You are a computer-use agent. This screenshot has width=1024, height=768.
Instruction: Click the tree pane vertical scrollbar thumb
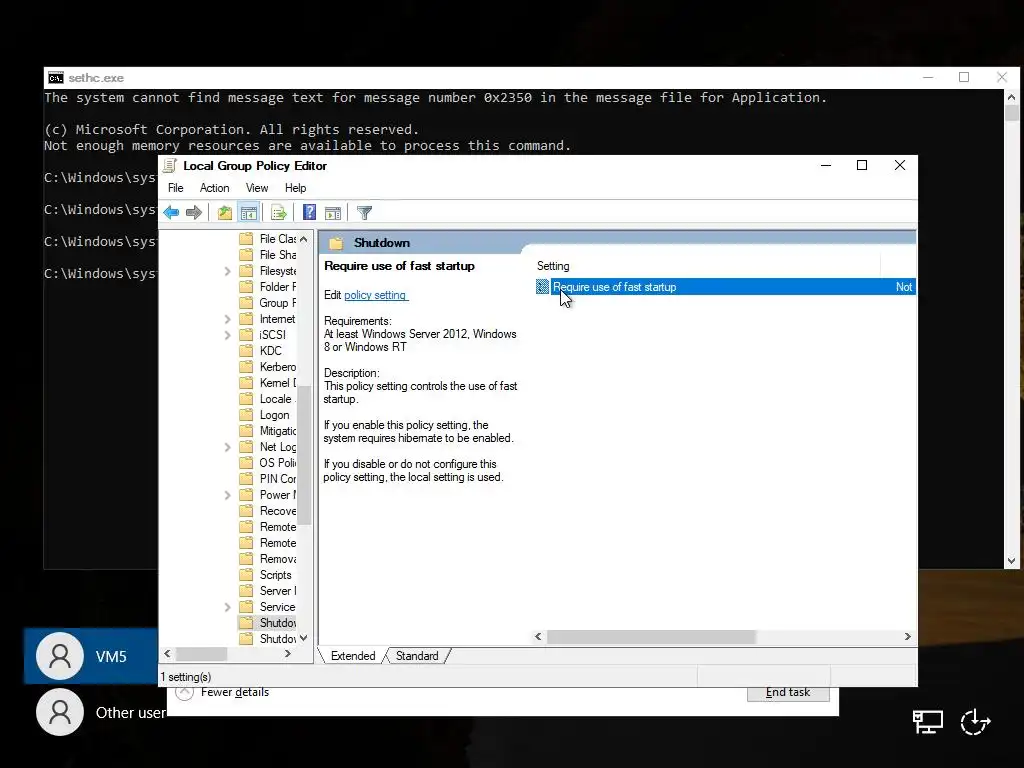point(304,454)
